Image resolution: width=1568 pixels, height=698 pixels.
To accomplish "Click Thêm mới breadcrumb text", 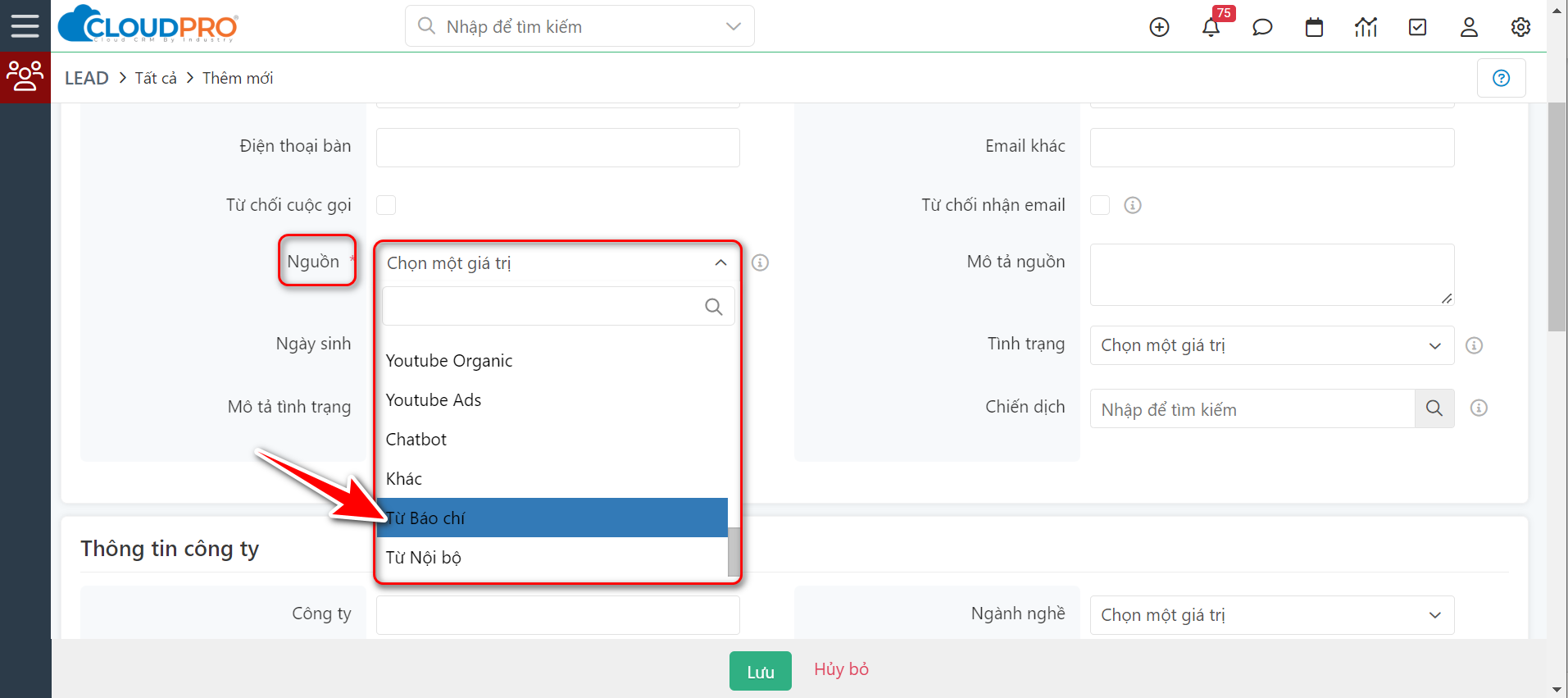I will [x=238, y=78].
